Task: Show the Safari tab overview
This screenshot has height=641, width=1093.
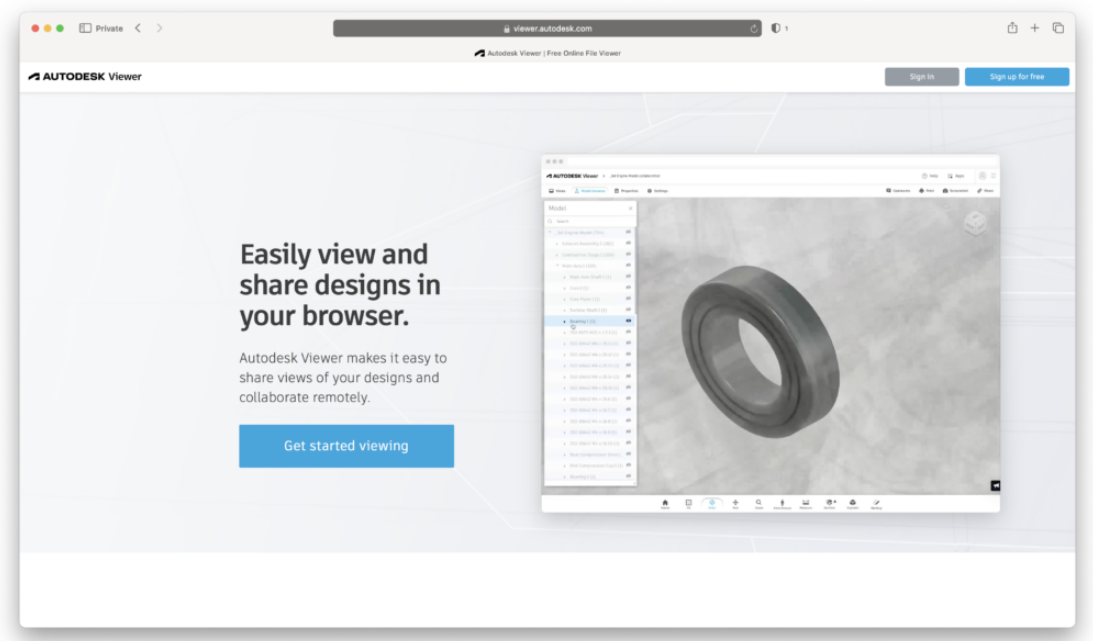Action: point(1058,28)
